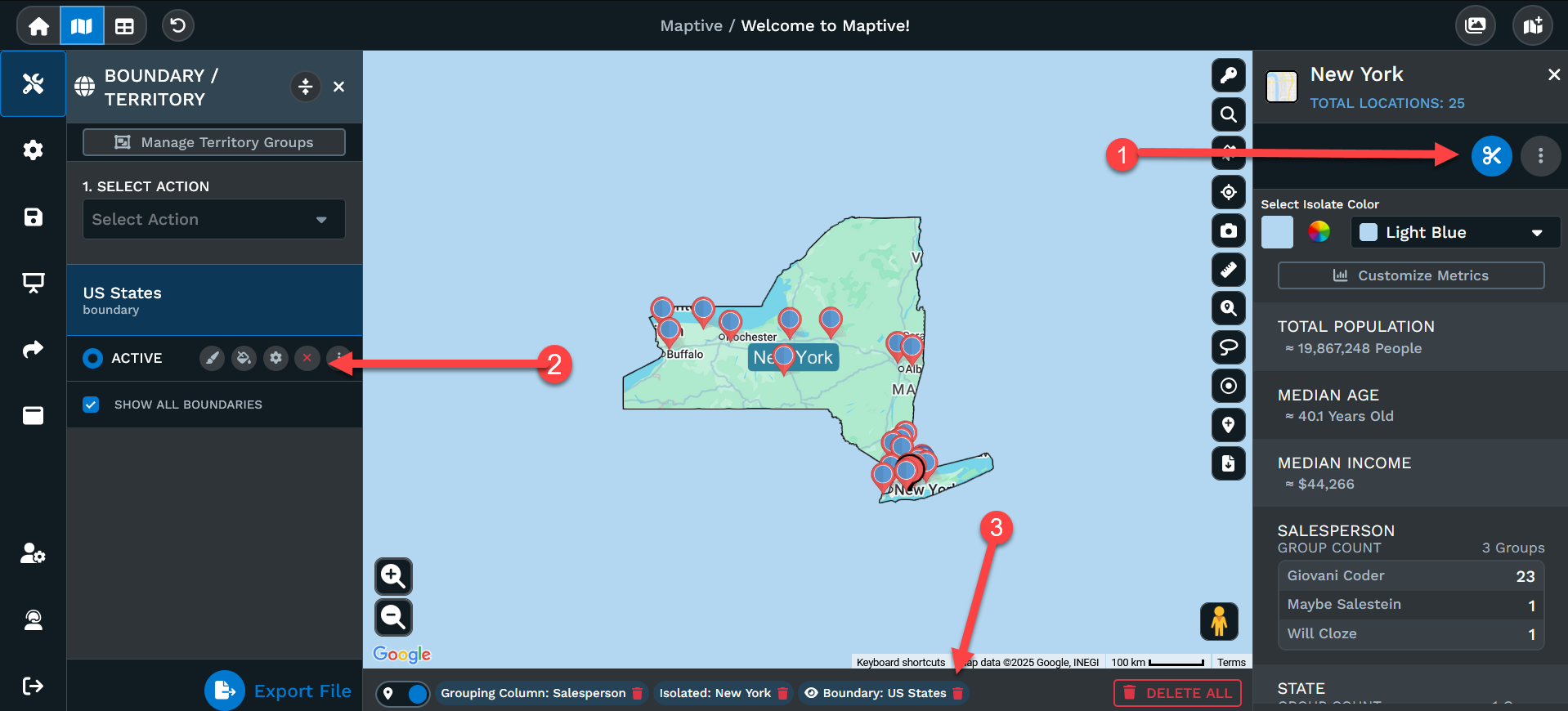Open the image gallery icon in header

pyautogui.click(x=1475, y=25)
